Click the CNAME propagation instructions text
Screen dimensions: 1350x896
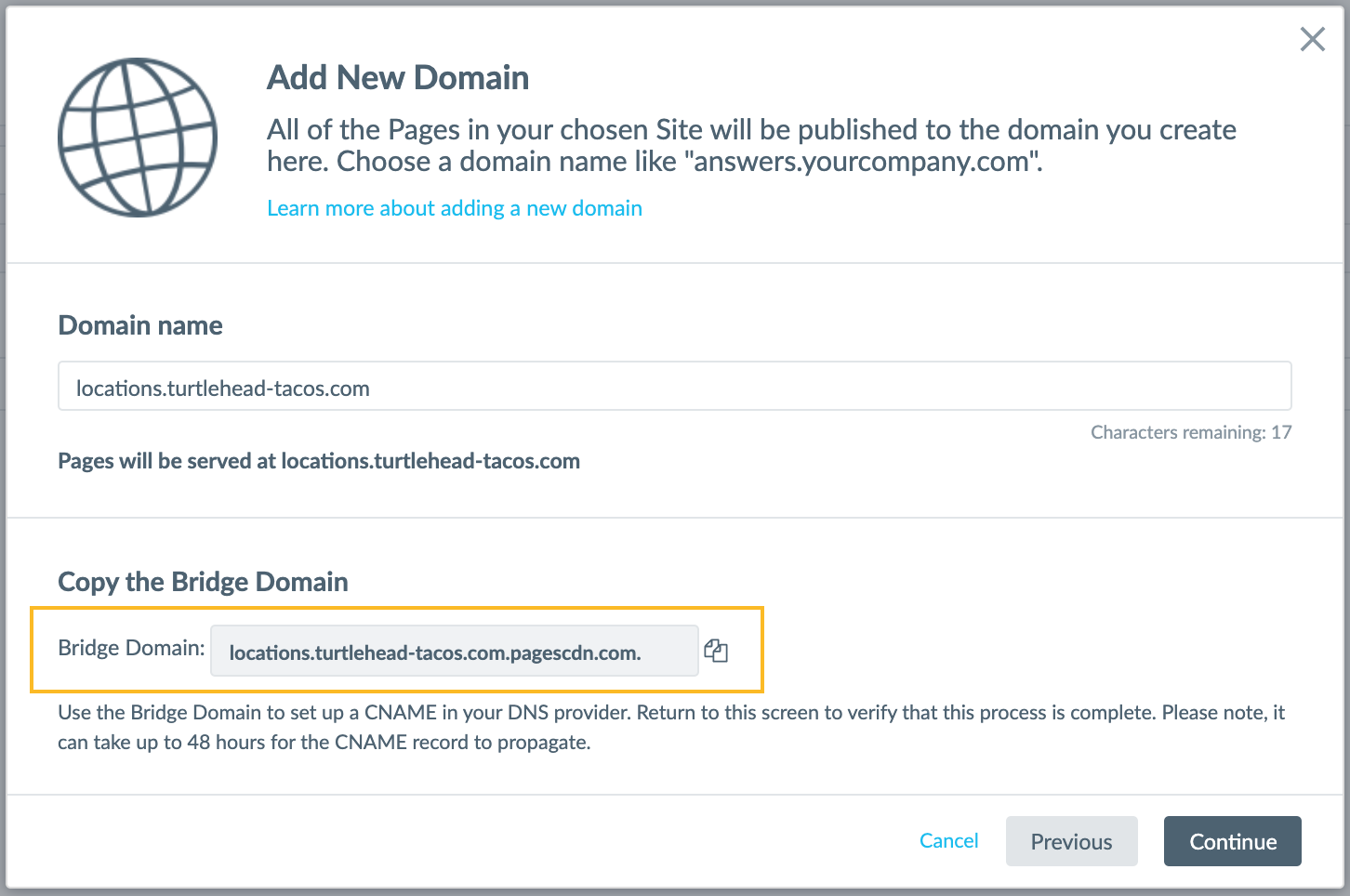(671, 728)
